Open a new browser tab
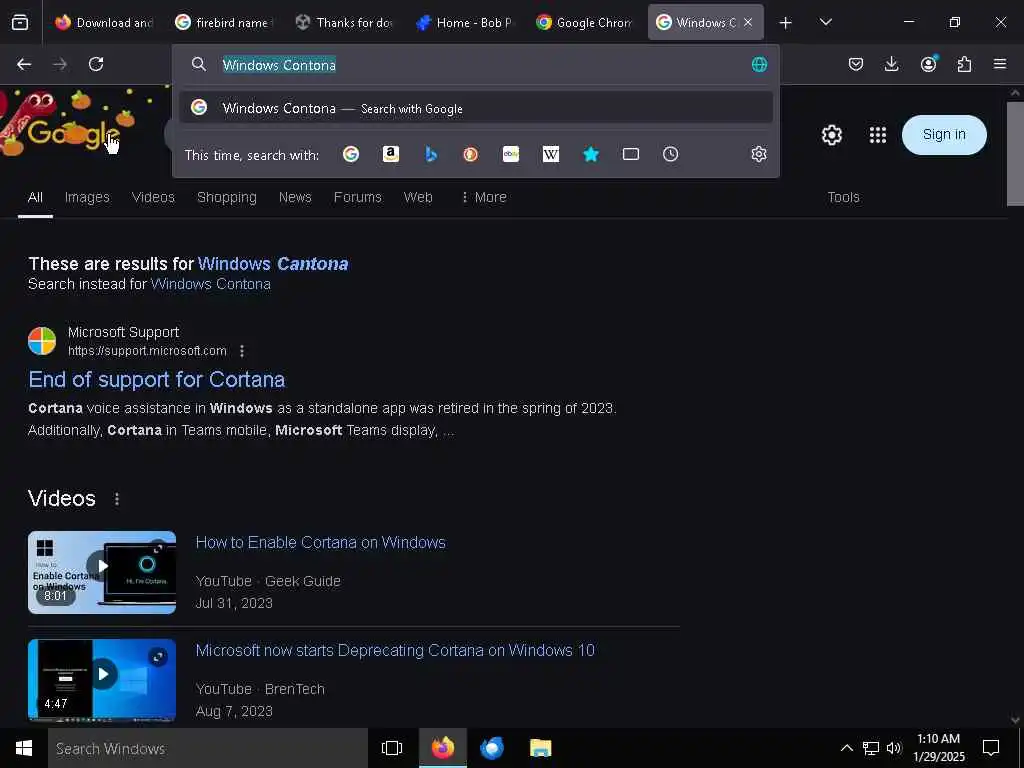This screenshot has width=1024, height=768. pyautogui.click(x=786, y=23)
